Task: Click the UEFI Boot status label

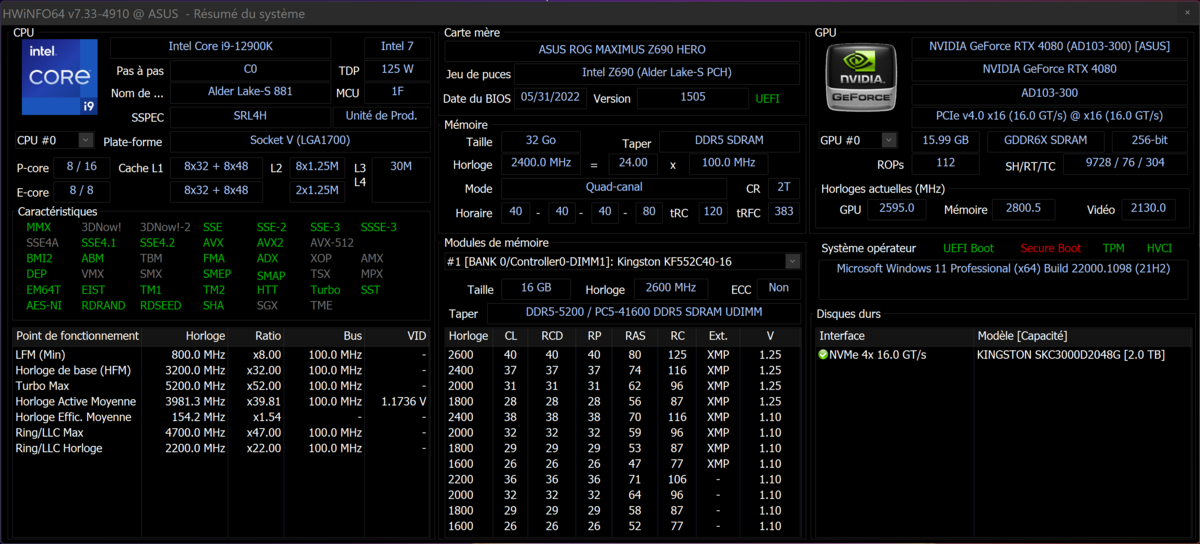Action: (968, 248)
